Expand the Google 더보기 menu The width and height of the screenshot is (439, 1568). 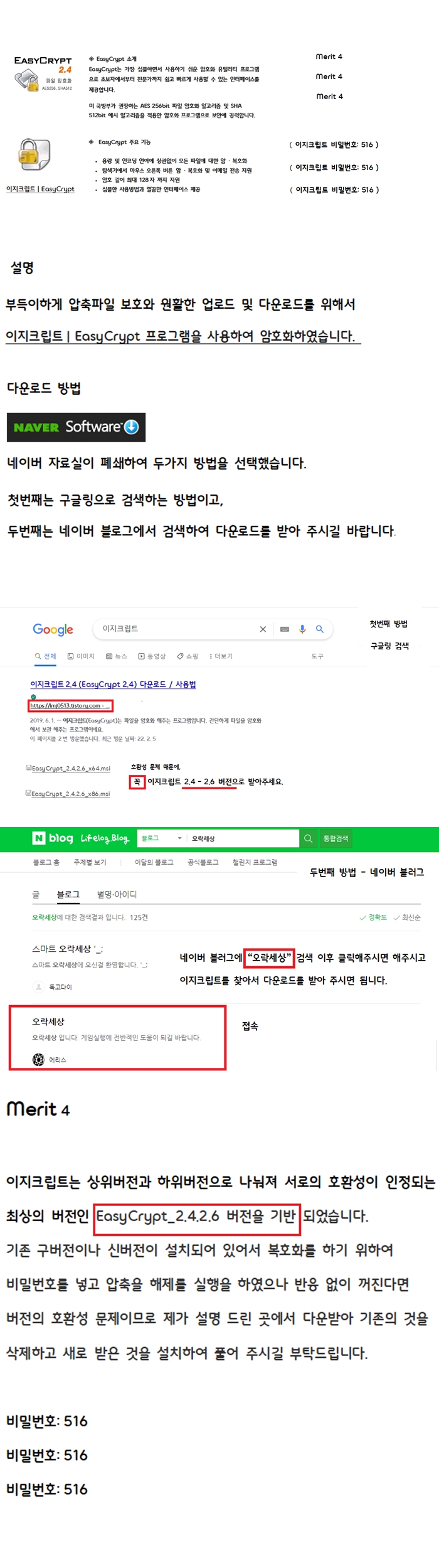(x=221, y=656)
